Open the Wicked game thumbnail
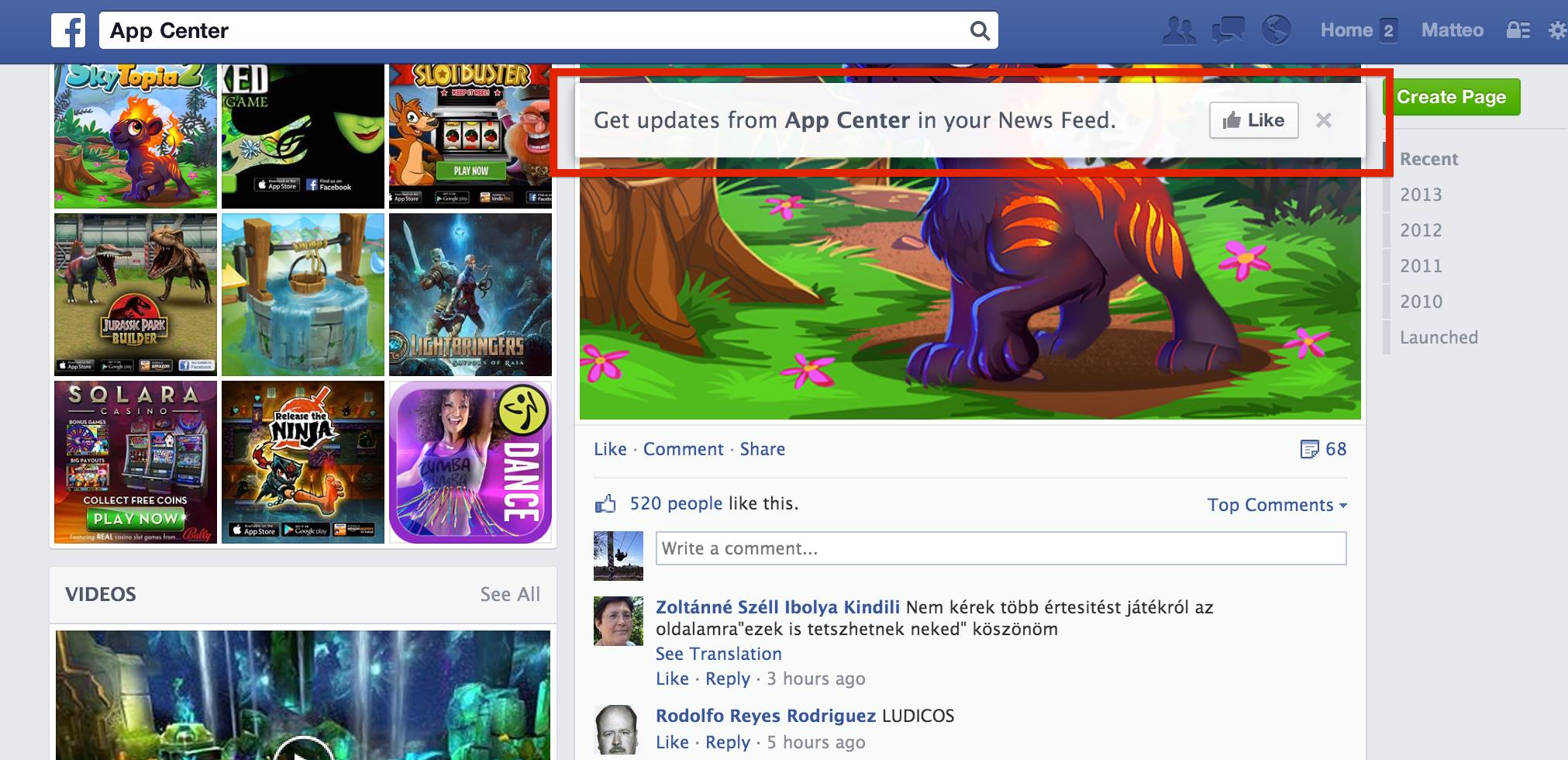Image resolution: width=1568 pixels, height=760 pixels. click(303, 136)
